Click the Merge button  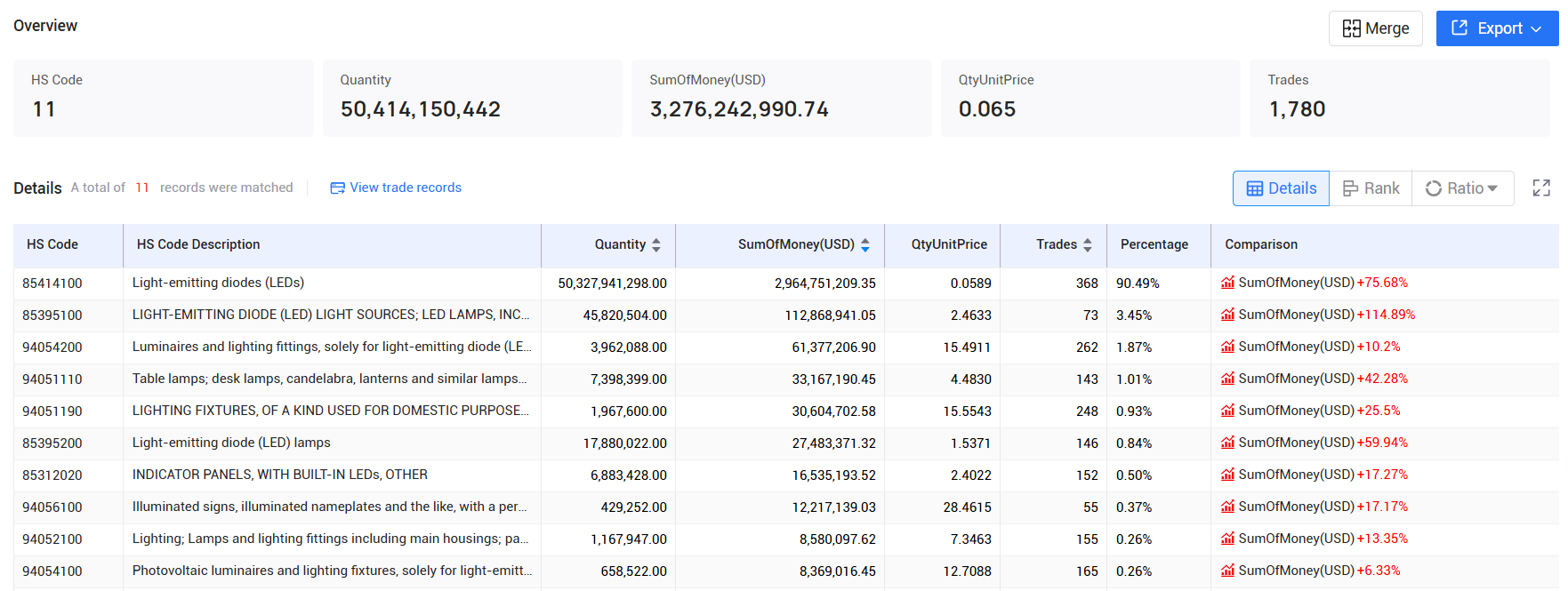coord(1375,28)
